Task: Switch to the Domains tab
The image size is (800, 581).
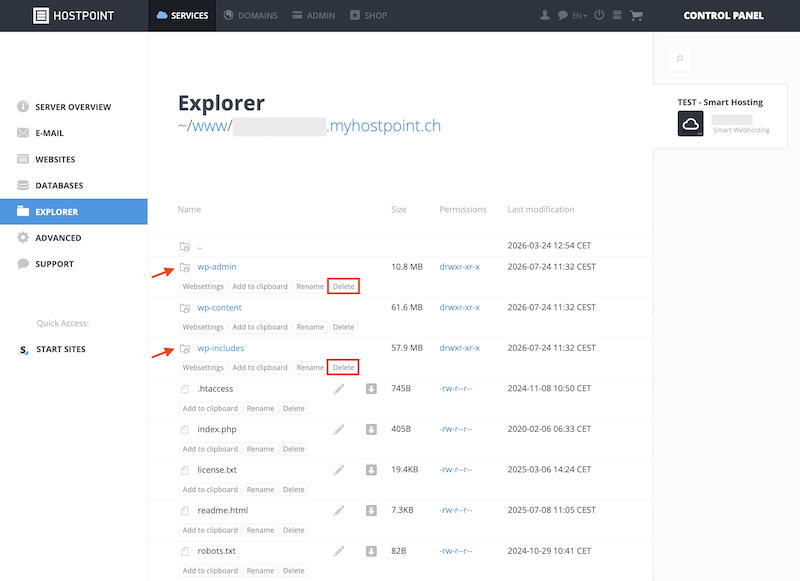Action: (x=251, y=15)
